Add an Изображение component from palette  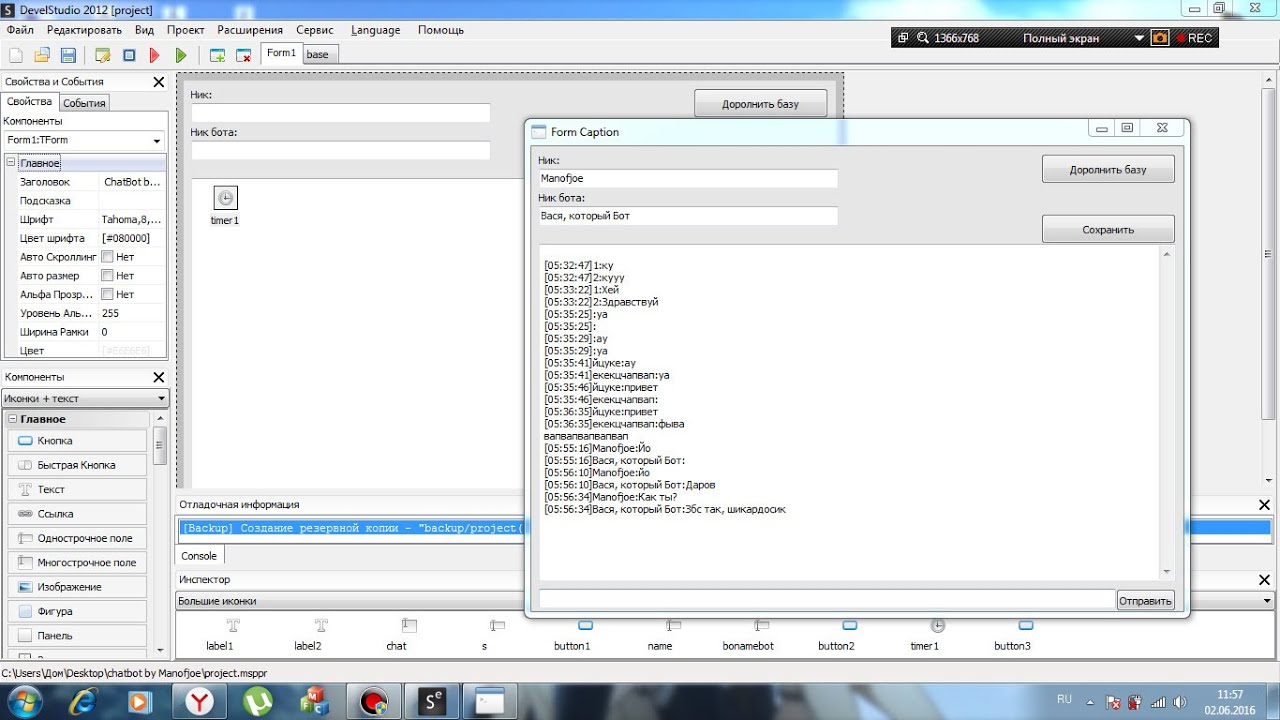tap(78, 587)
